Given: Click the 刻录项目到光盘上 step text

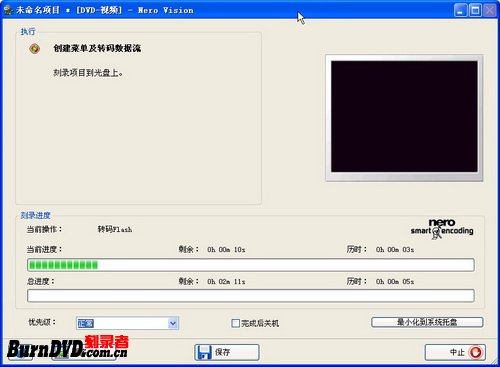Looking at the screenshot, I should tap(88, 73).
